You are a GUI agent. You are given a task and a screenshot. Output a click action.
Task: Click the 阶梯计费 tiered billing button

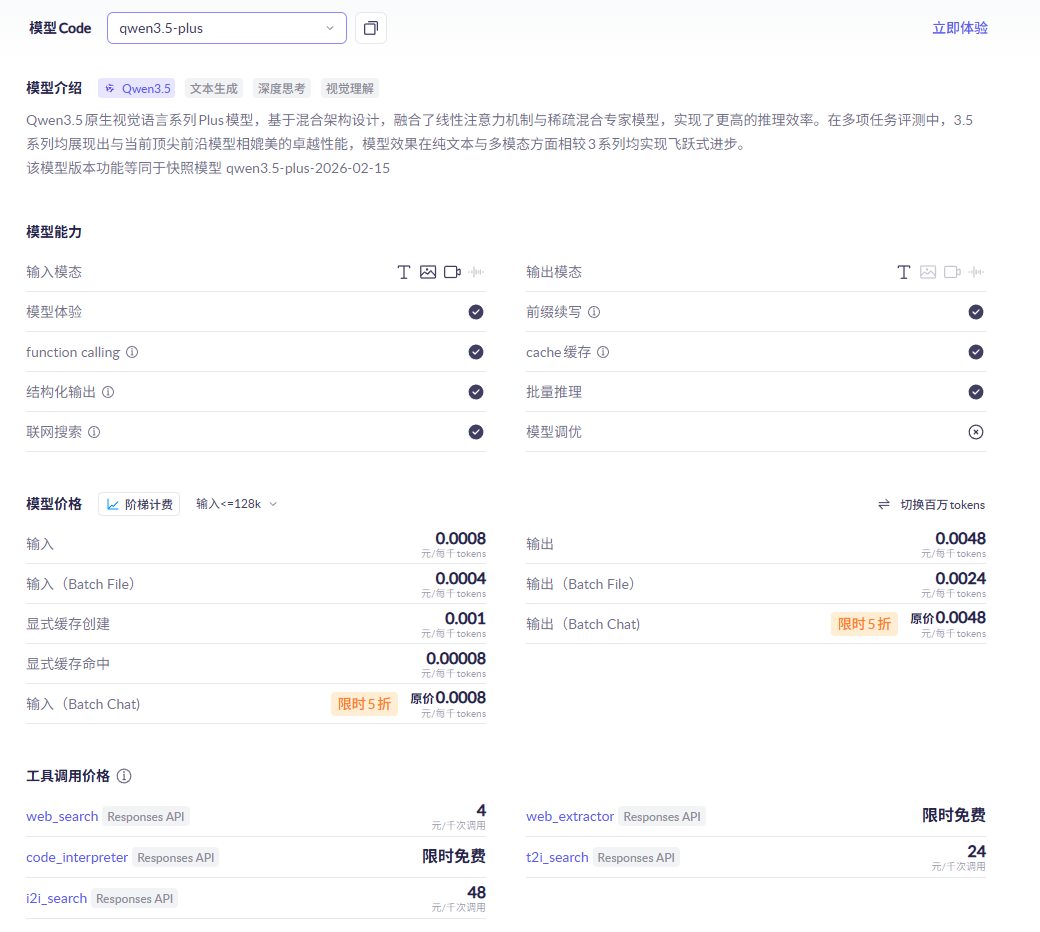[x=139, y=504]
